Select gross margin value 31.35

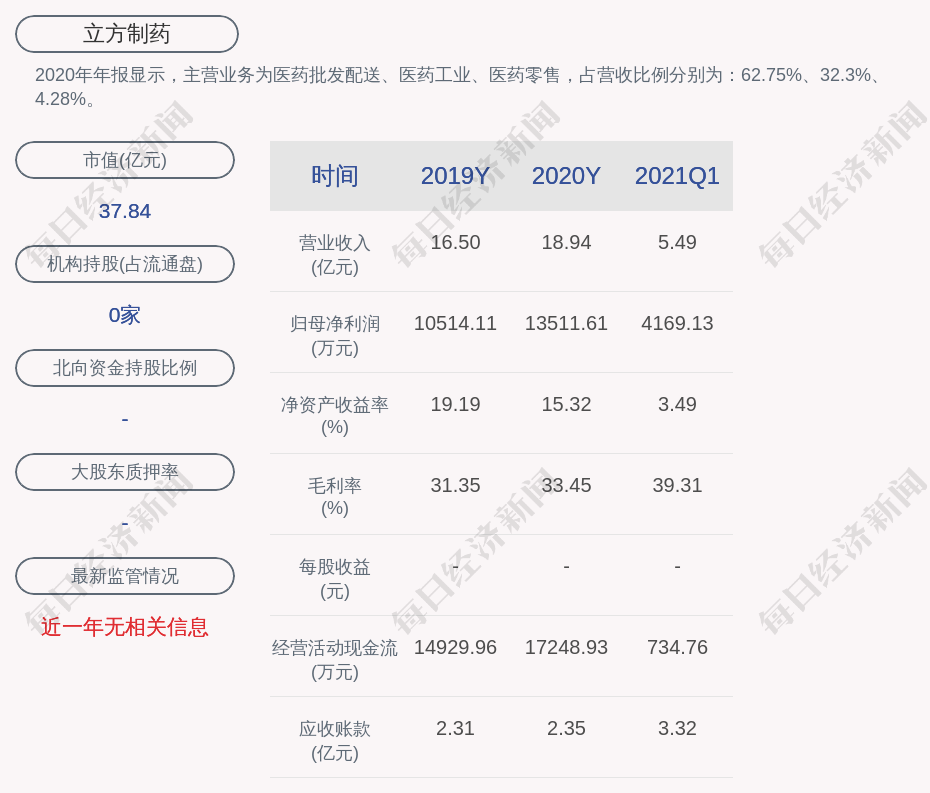[x=455, y=485]
